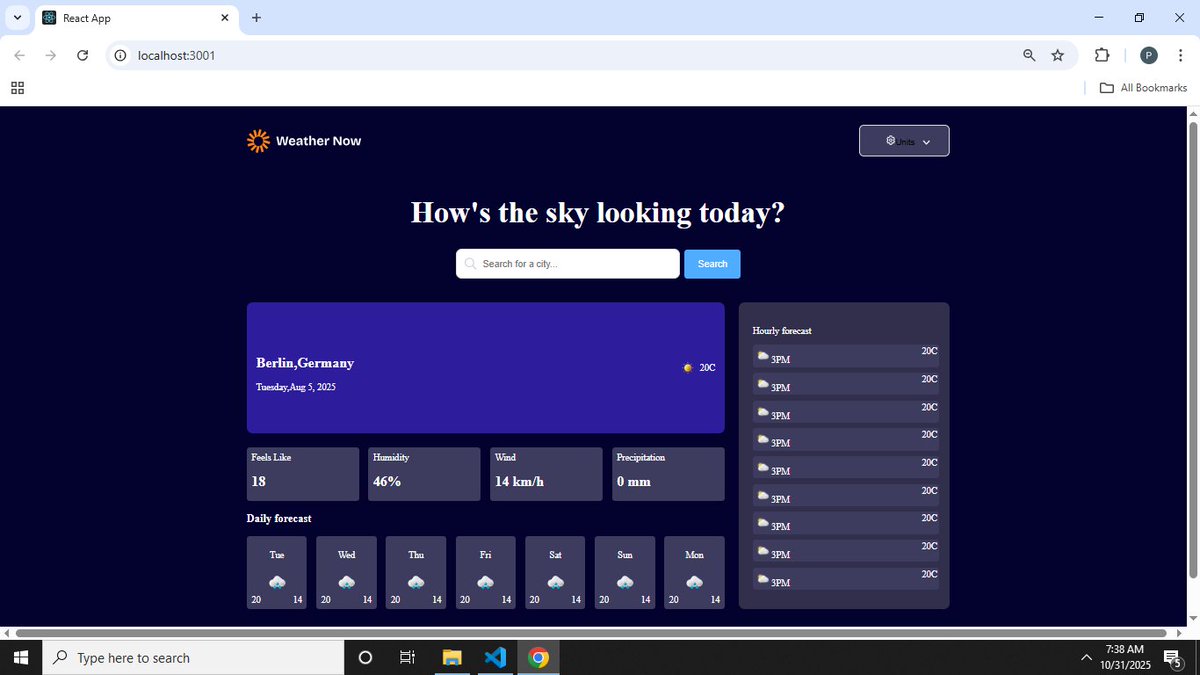
Task: Open the Task View taskbar icon
Action: tap(407, 657)
